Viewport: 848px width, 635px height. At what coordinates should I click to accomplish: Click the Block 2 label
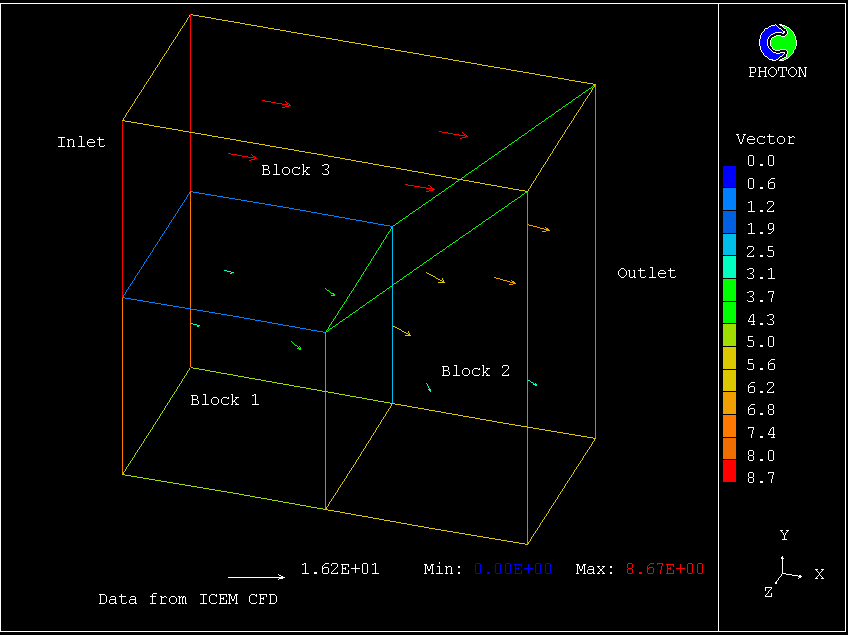[475, 371]
